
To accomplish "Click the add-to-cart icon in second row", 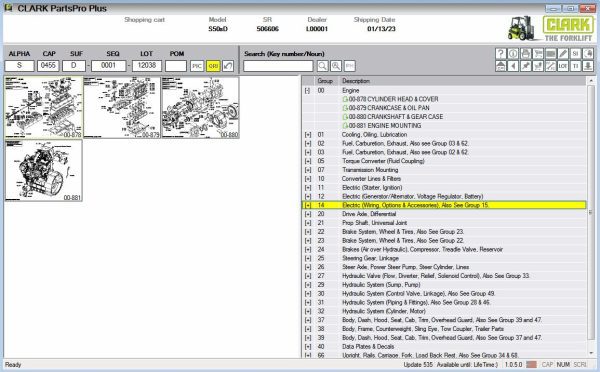I will [538, 66].
